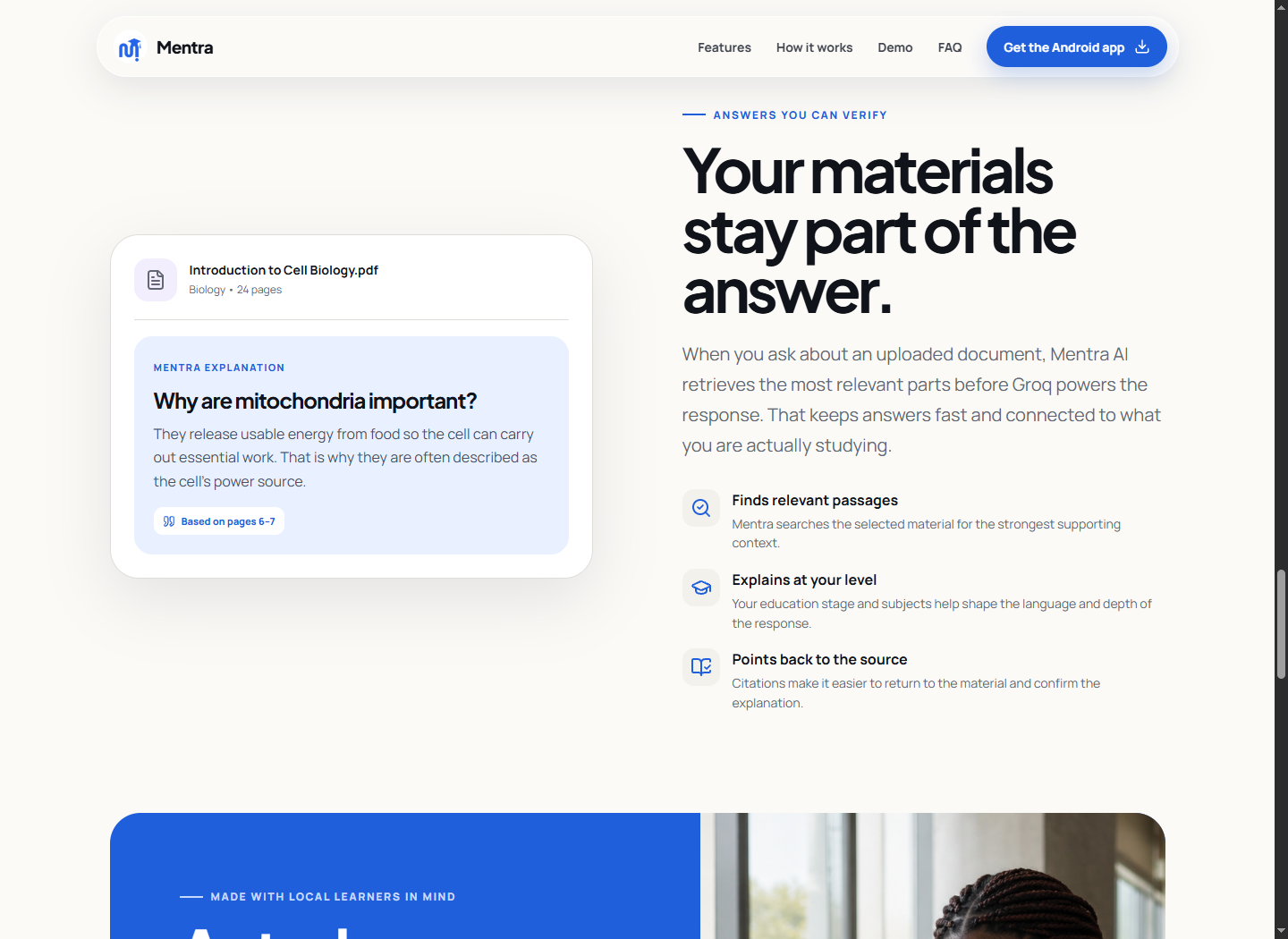This screenshot has width=1288, height=939.
Task: Click the Finds relevant passages heading
Action: 815,501
